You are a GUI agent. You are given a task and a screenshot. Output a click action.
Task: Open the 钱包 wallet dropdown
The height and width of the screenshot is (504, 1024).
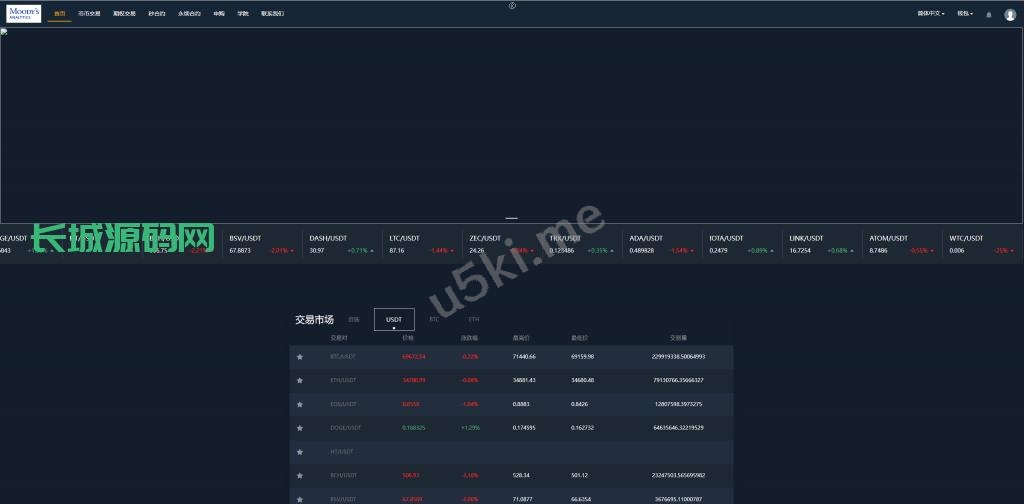965,14
